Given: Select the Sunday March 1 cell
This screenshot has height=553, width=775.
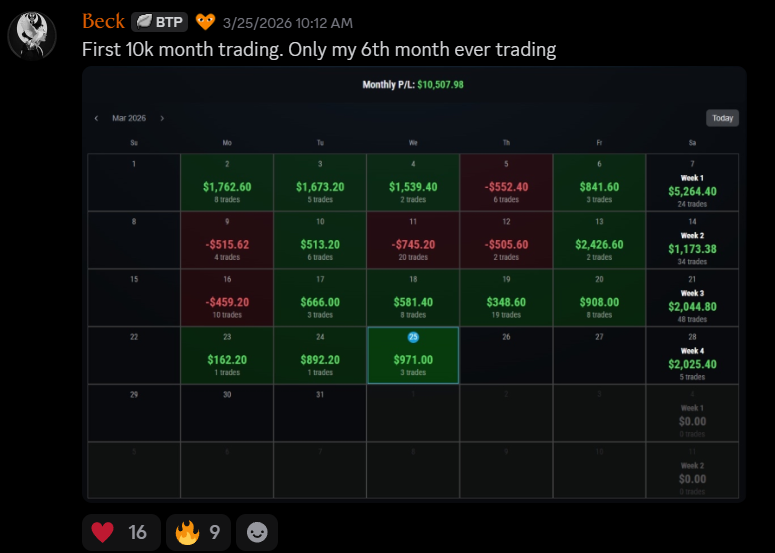Looking at the screenshot, I should pyautogui.click(x=134, y=182).
